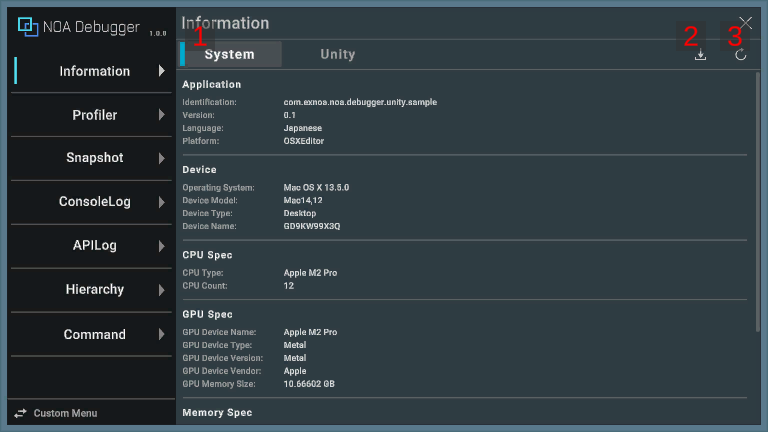Click the CPU Count value 12
Screen dimensions: 768x432
288,286
